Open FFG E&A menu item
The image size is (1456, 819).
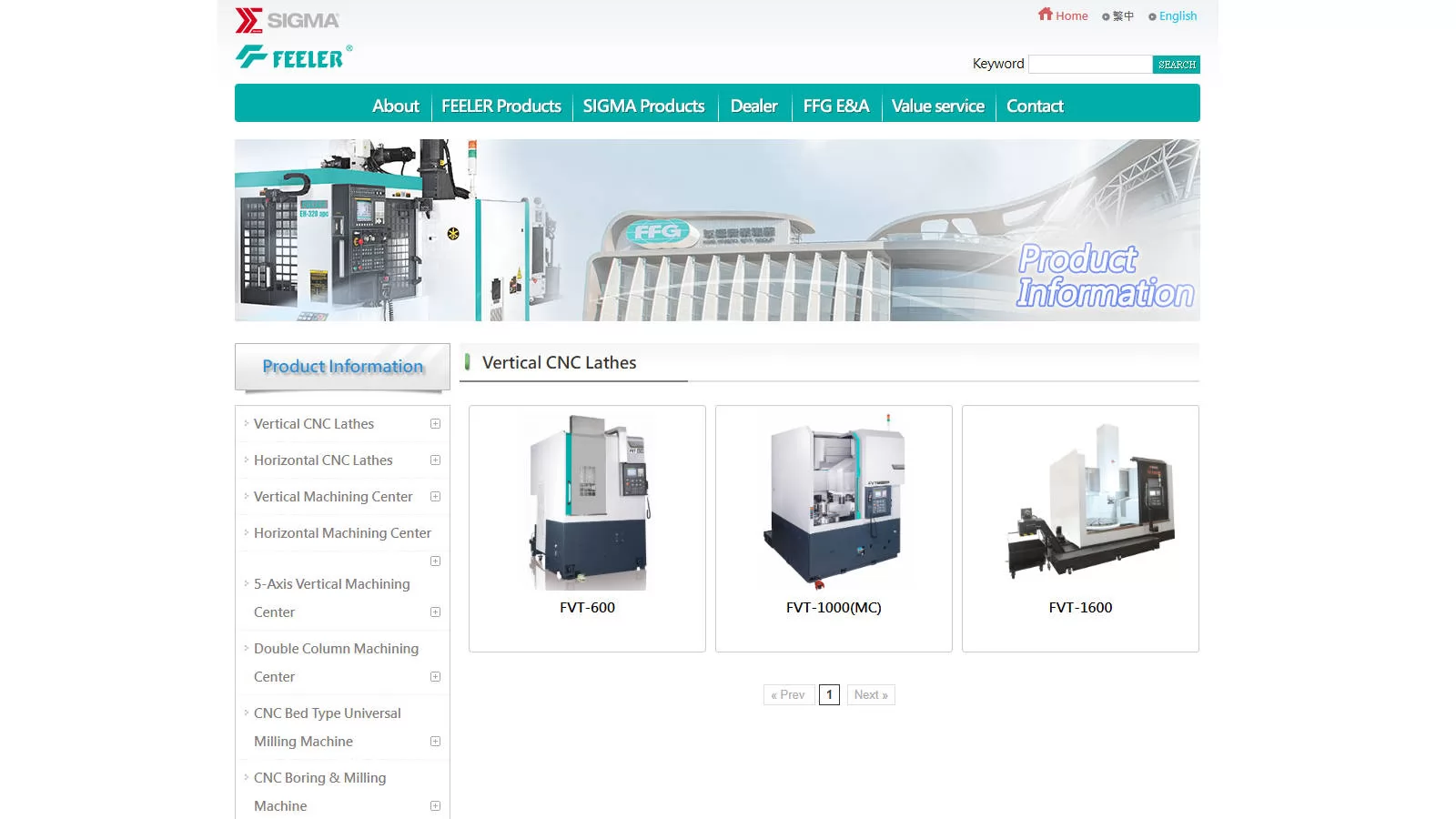[x=836, y=106]
